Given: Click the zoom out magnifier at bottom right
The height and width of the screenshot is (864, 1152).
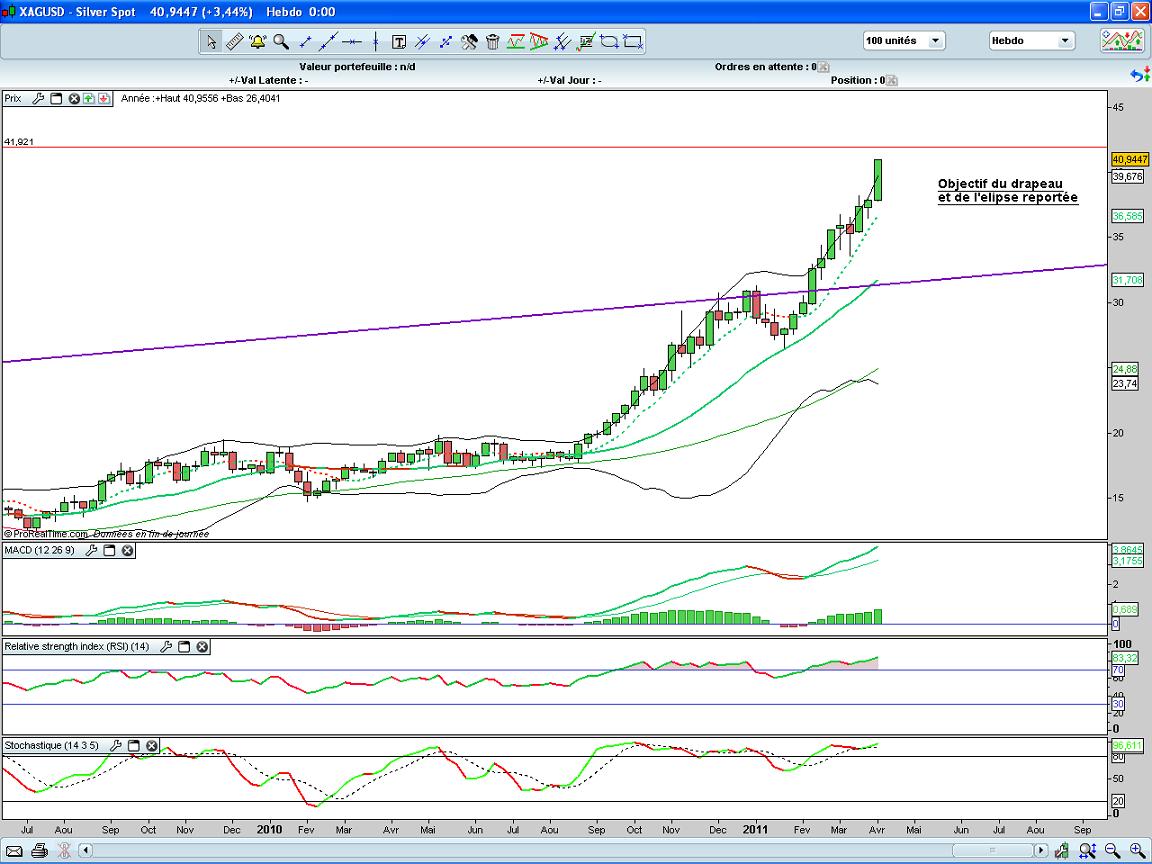Looking at the screenshot, I should 1112,851.
